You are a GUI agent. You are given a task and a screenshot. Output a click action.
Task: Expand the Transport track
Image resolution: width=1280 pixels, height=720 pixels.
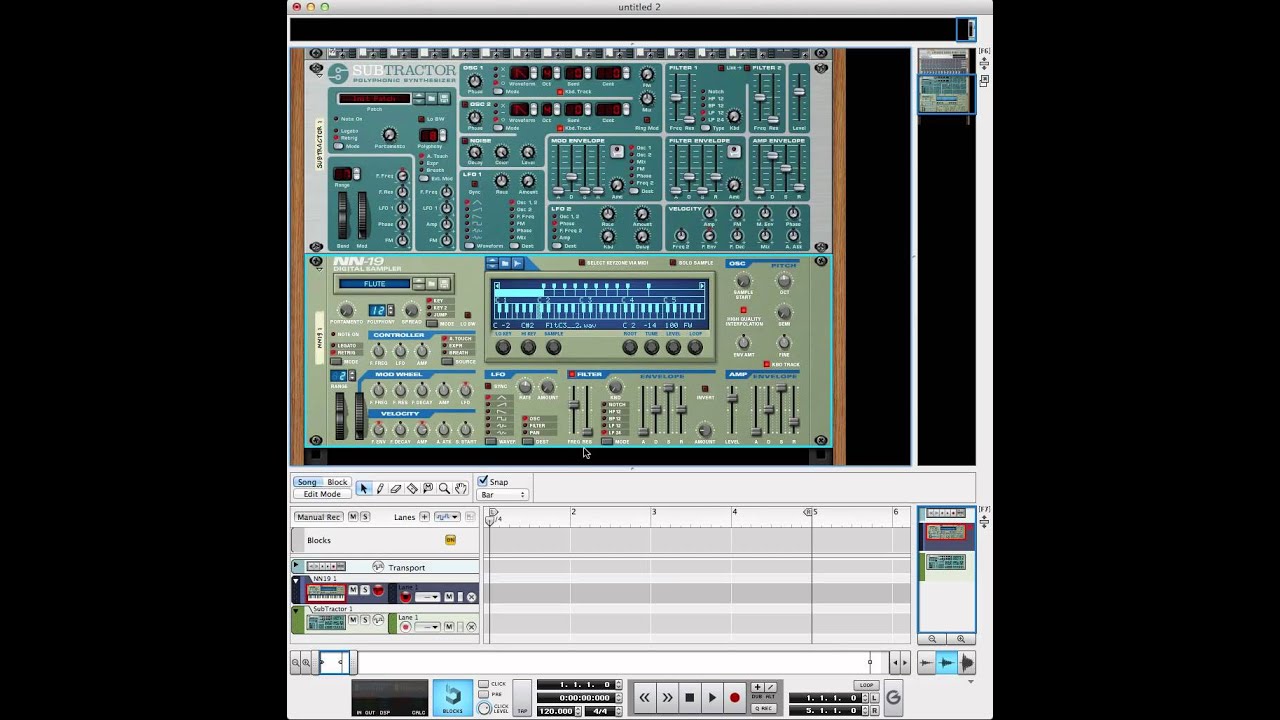(296, 567)
